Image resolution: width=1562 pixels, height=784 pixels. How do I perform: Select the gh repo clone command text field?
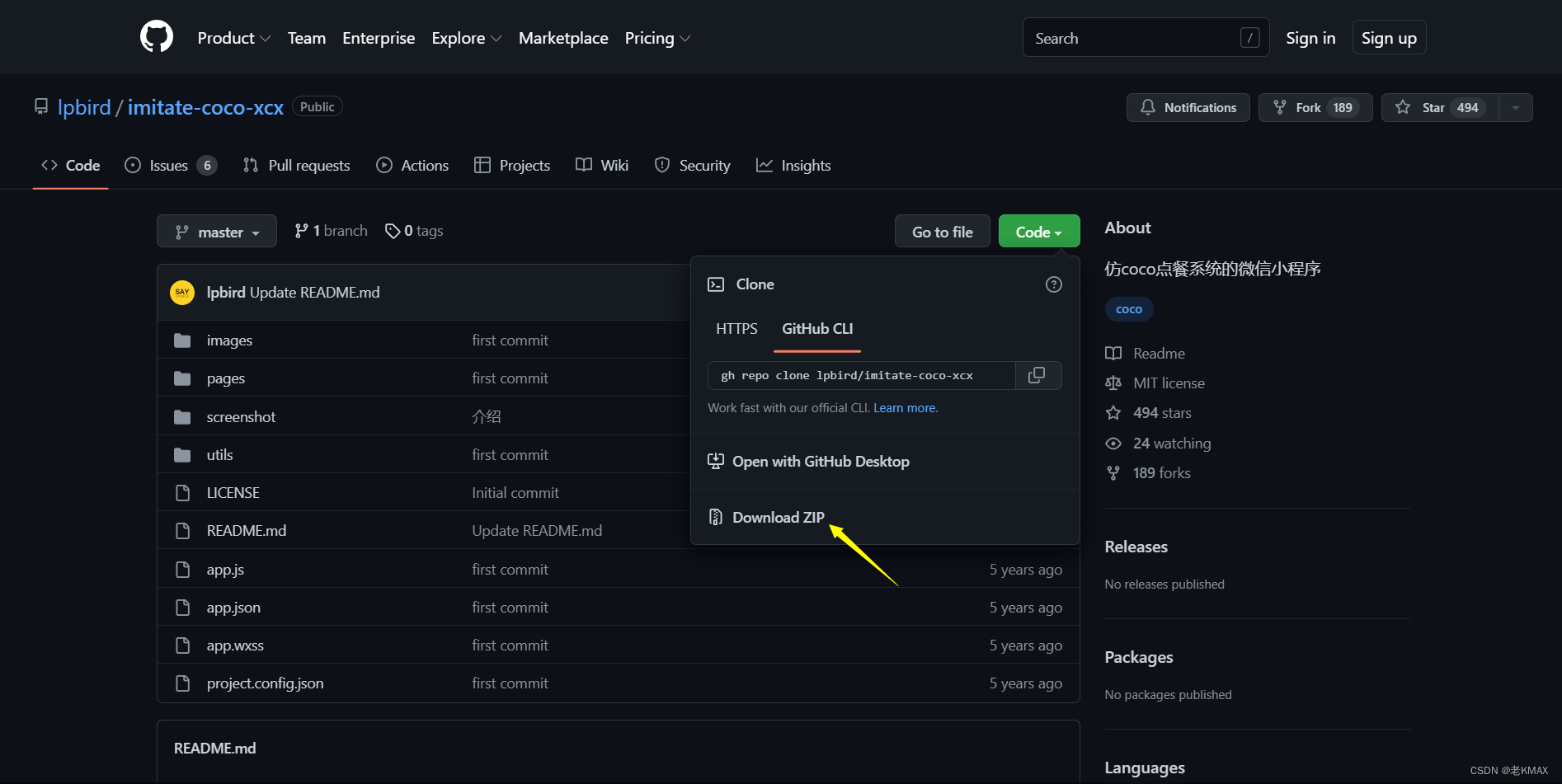(862, 375)
